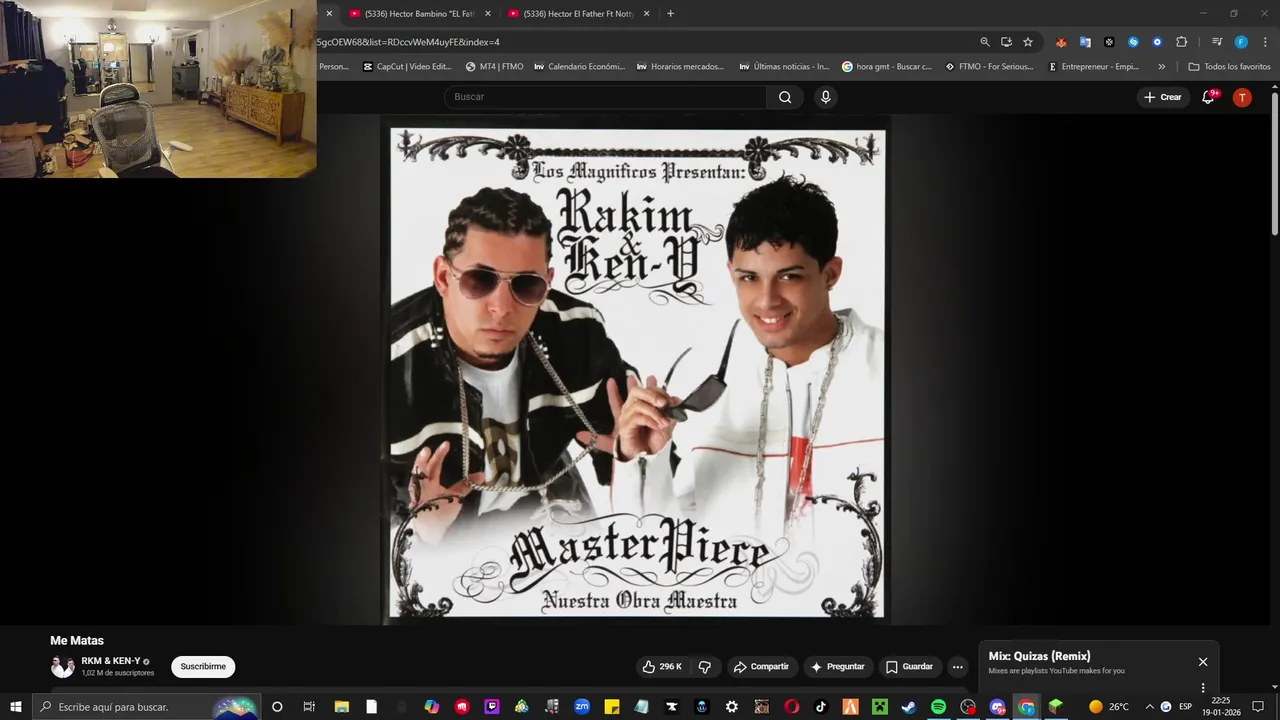The height and width of the screenshot is (720, 1280).
Task: Click install app icon in address bar
Action: click(x=1006, y=42)
